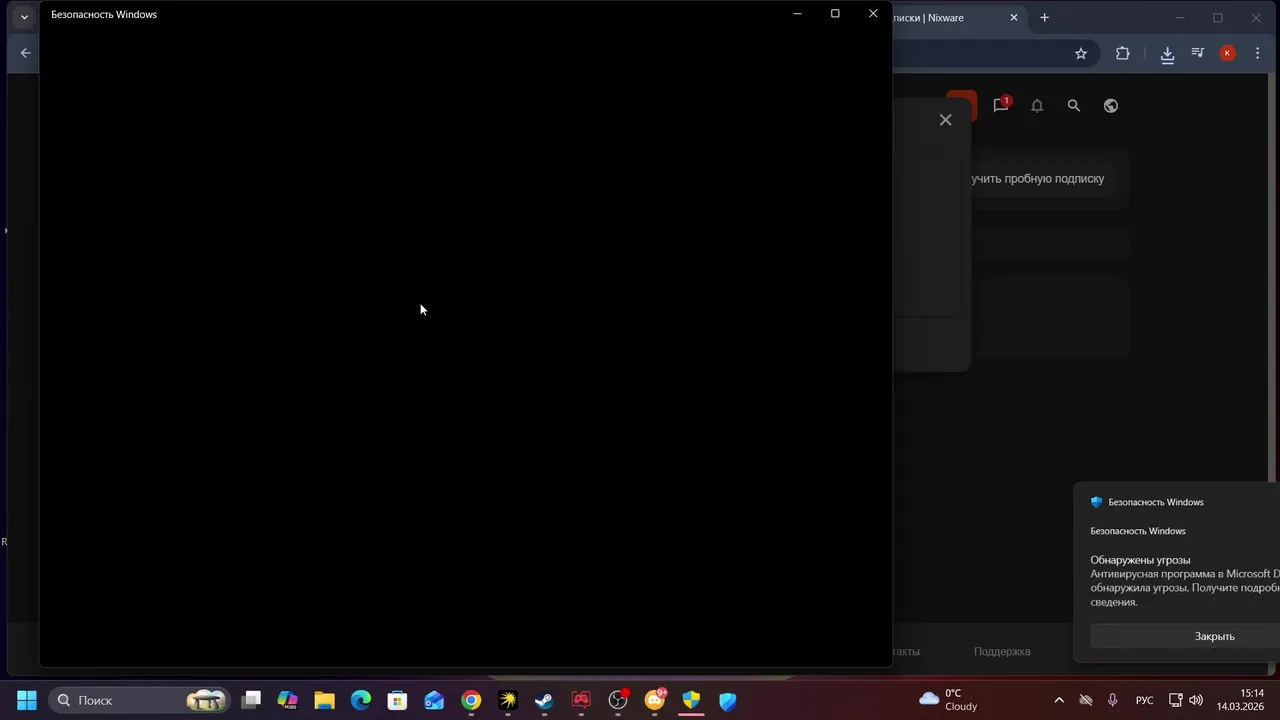
Task: Open the Outlook mail taskbar icon
Action: pos(434,700)
